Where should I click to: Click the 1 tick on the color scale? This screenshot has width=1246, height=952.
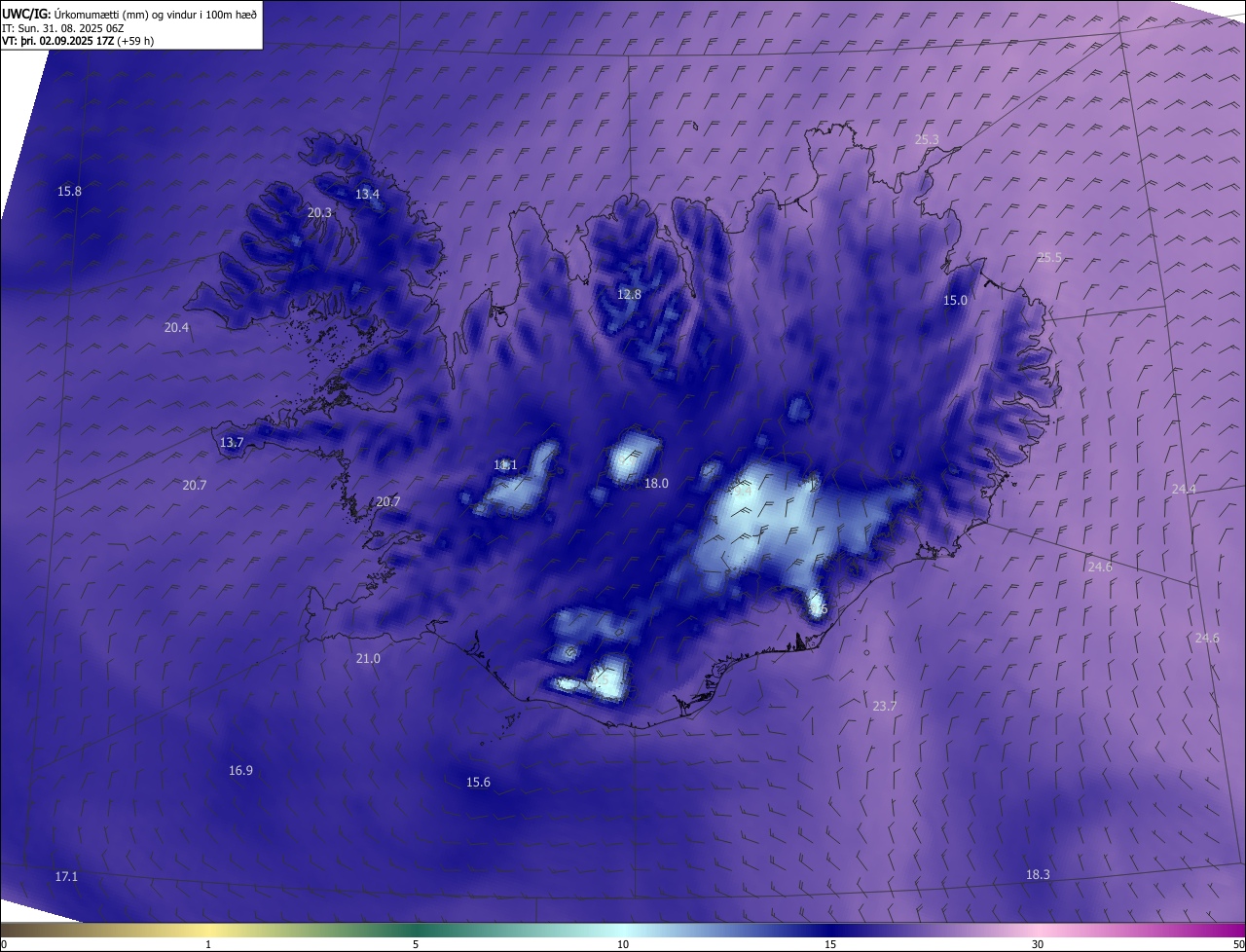[208, 945]
